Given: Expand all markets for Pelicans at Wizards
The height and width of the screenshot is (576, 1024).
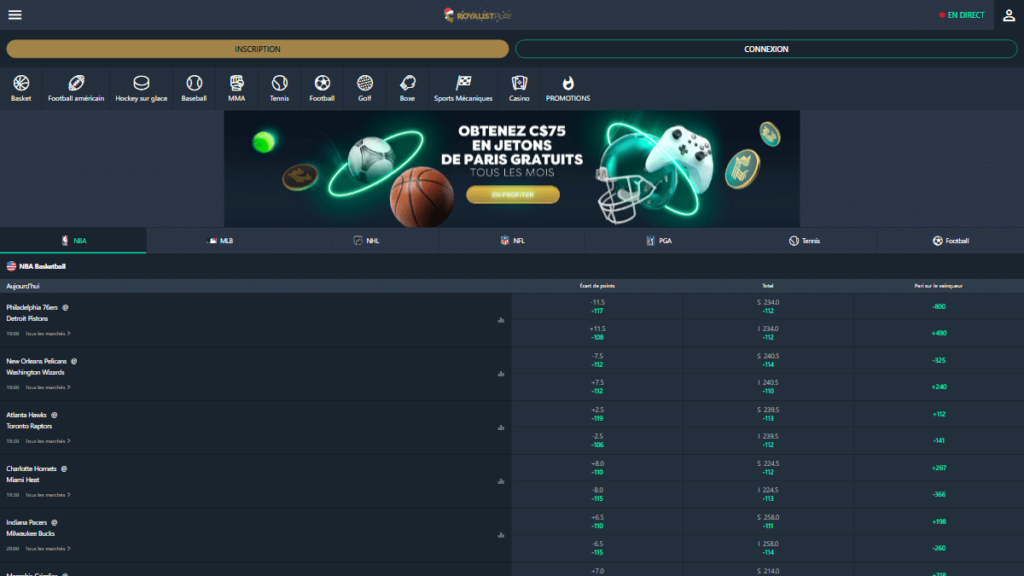Looking at the screenshot, I should click(48, 387).
